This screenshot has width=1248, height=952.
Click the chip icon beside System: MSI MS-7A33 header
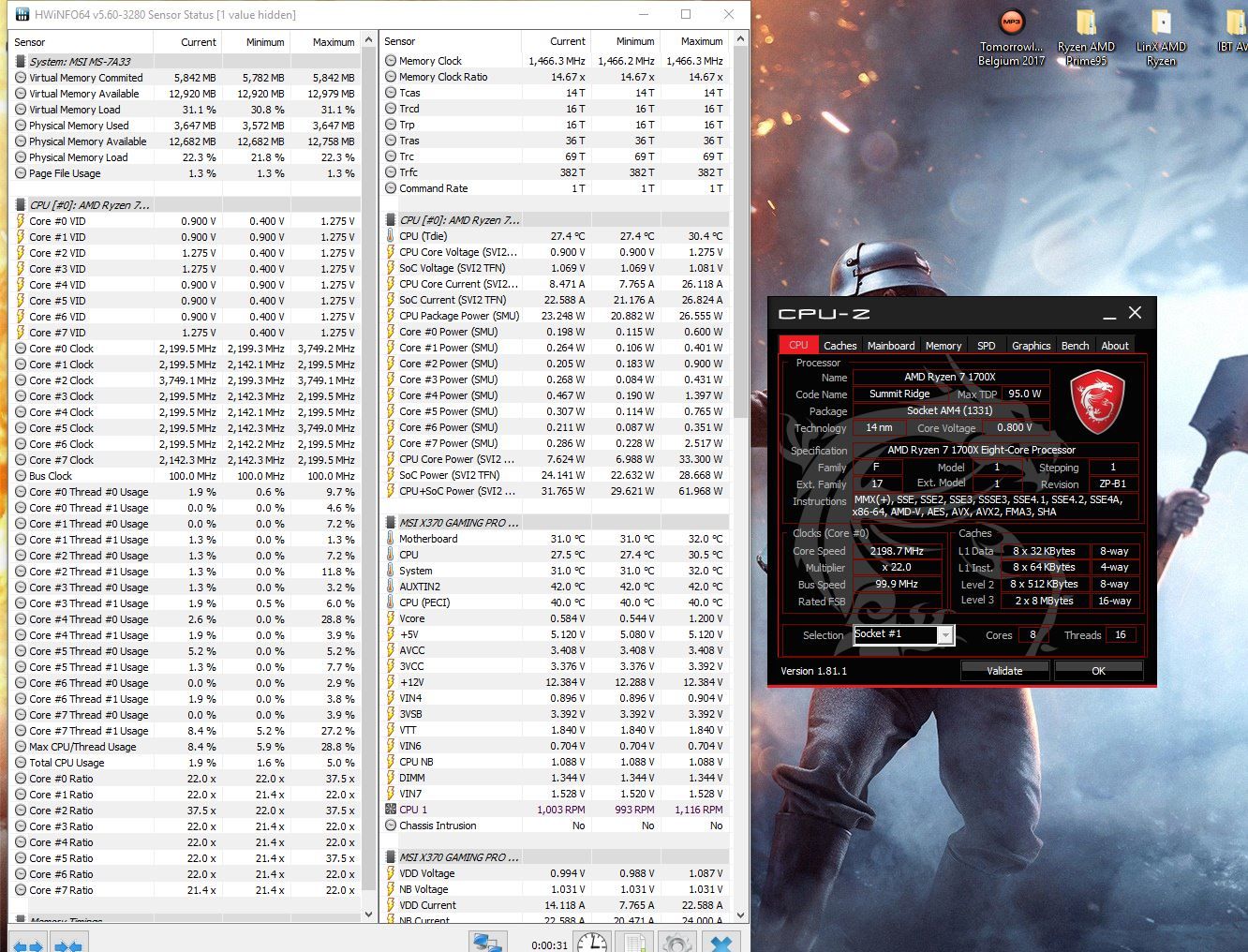[x=21, y=62]
